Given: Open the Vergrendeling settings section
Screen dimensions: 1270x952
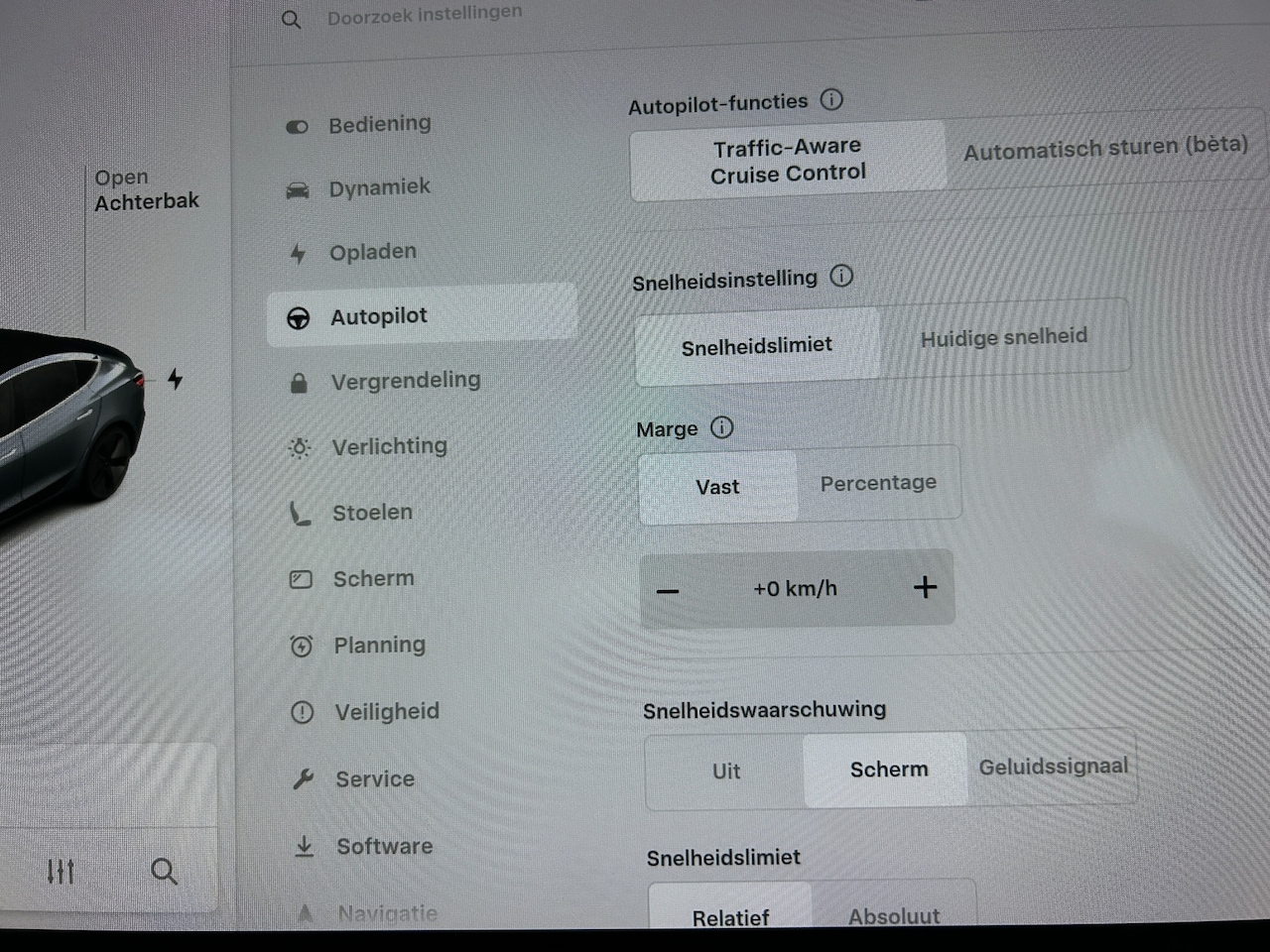Looking at the screenshot, I should [405, 381].
